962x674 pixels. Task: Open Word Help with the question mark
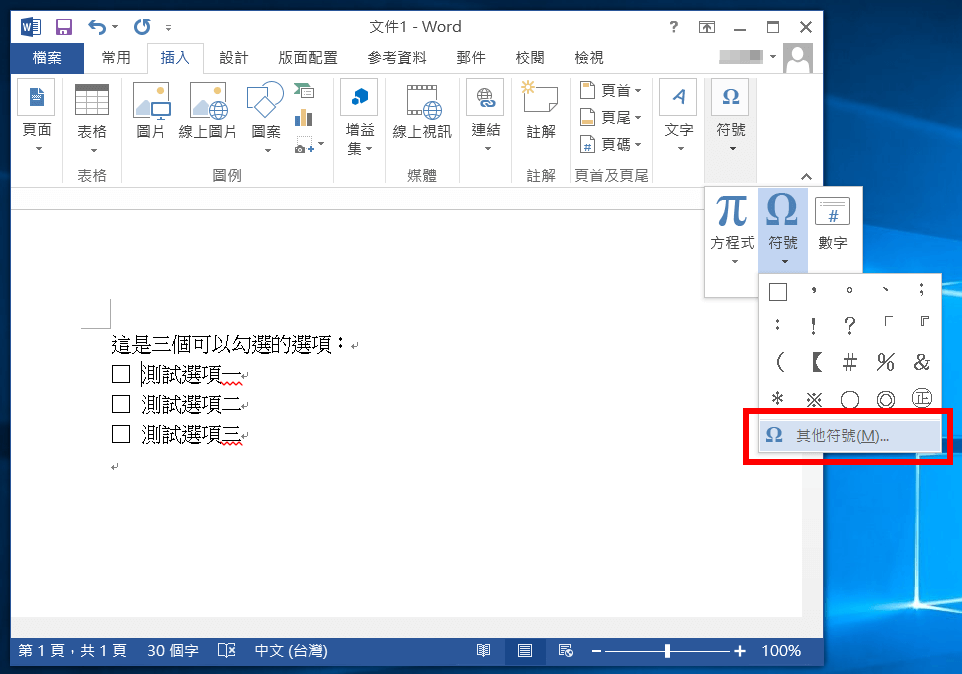coord(673,26)
